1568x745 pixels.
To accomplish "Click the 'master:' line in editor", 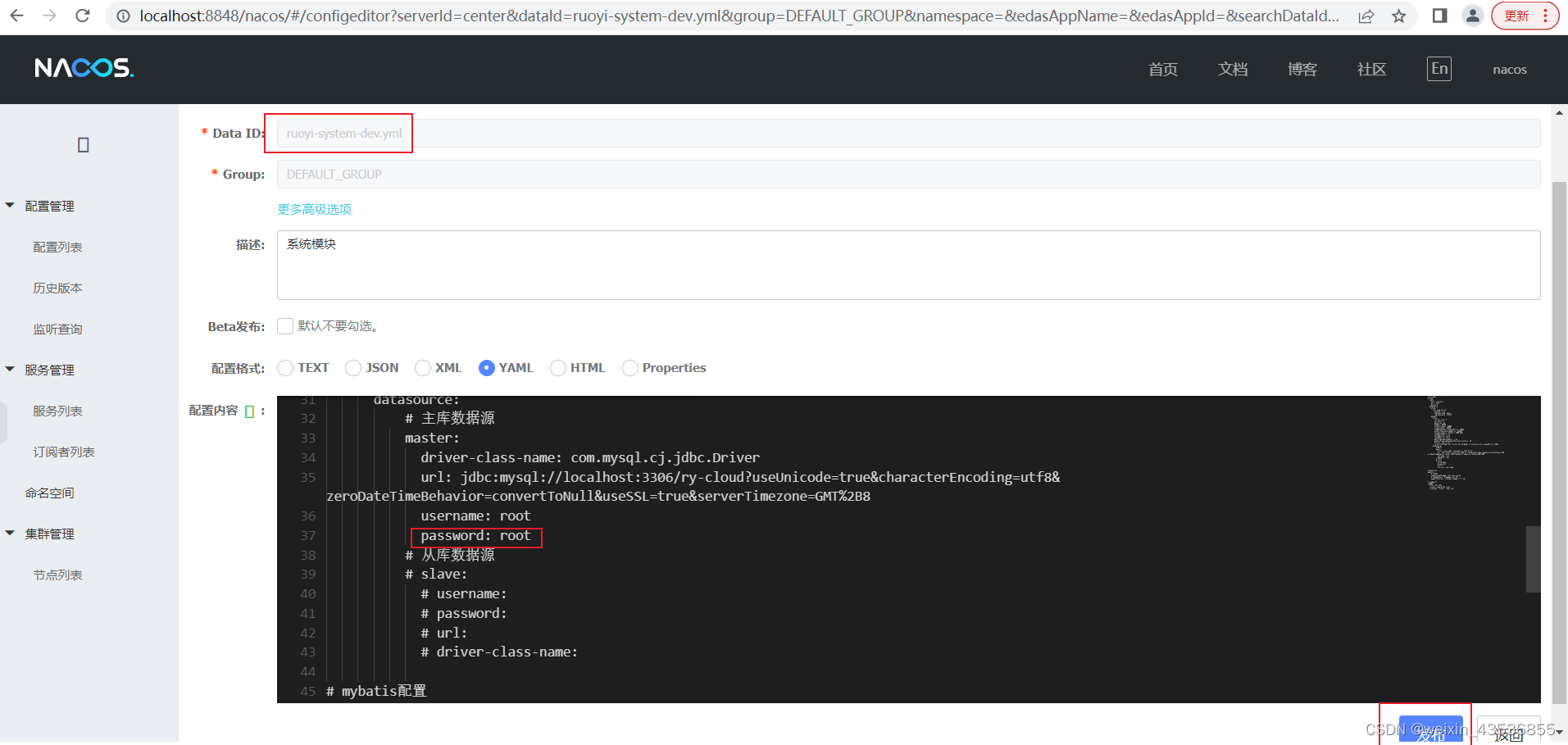I will 432,438.
